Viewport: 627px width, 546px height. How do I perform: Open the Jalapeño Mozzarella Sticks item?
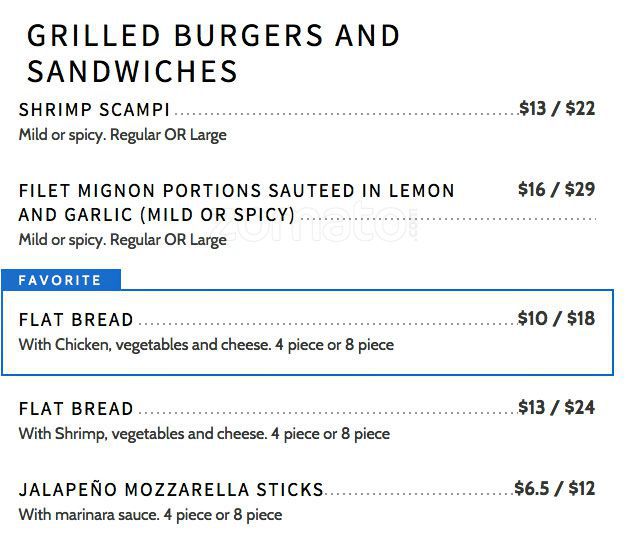(171, 490)
